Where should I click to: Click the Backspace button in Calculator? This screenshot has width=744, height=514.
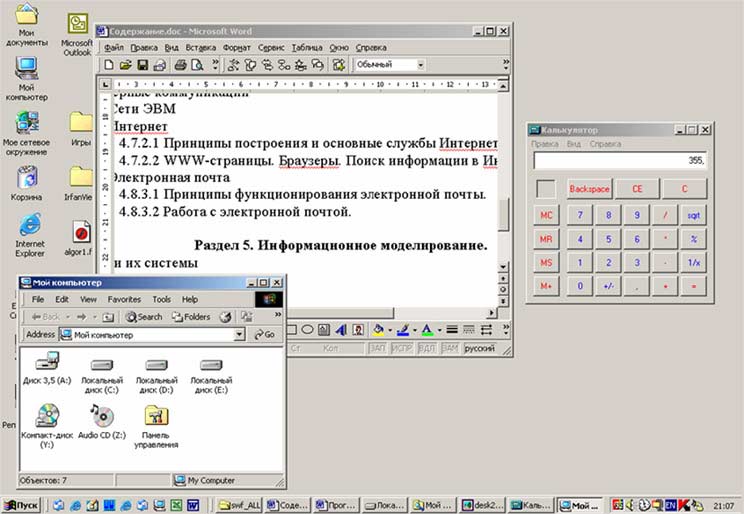589,189
